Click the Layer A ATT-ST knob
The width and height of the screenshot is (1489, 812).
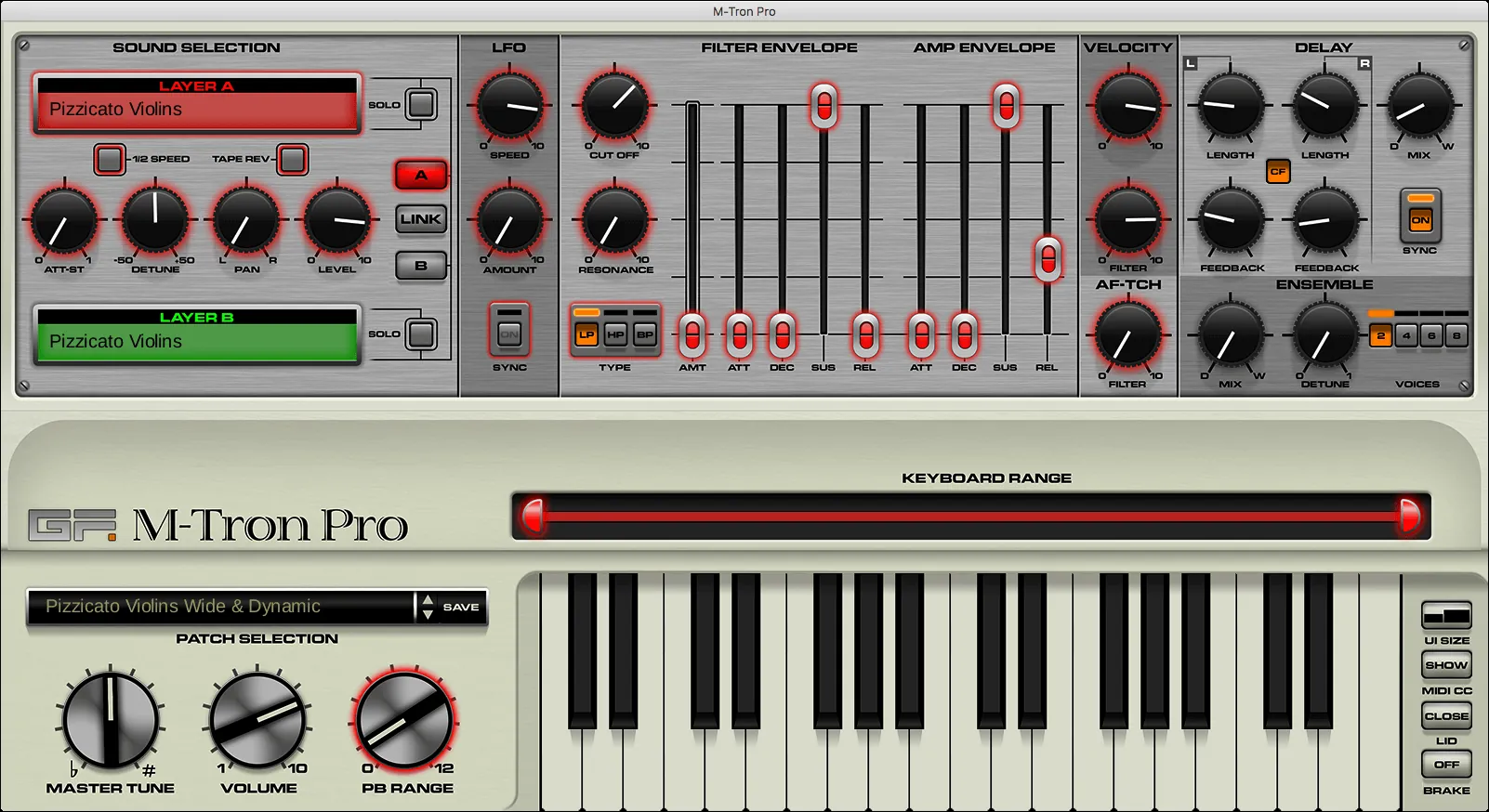pyautogui.click(x=64, y=221)
